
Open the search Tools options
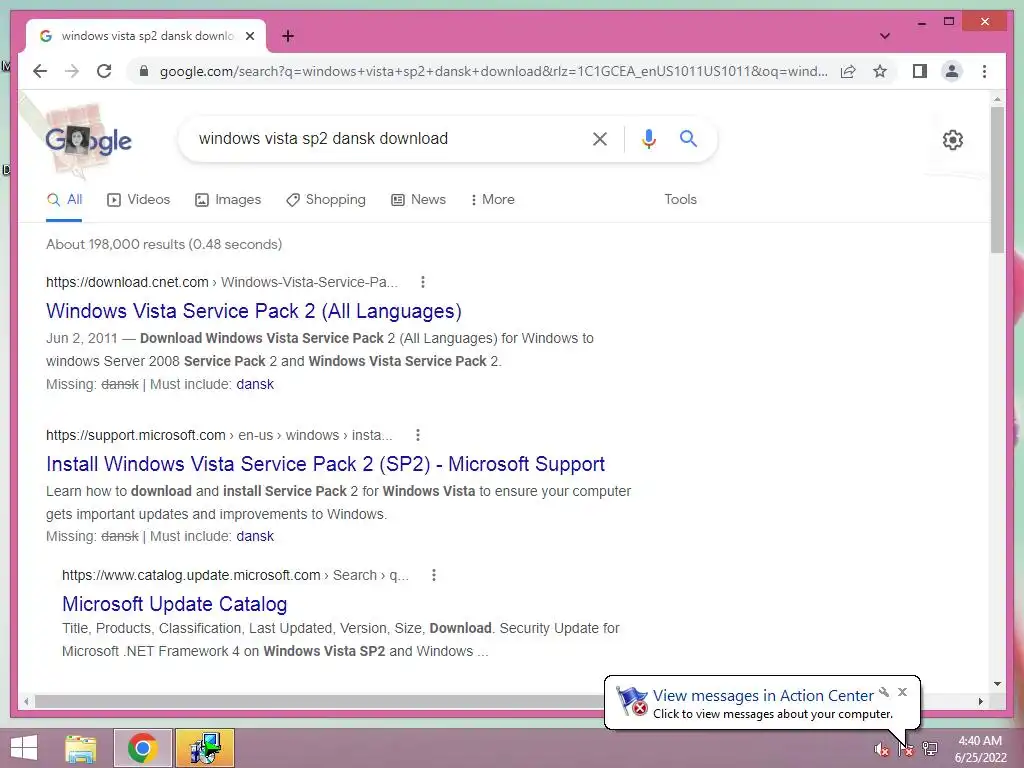point(680,200)
